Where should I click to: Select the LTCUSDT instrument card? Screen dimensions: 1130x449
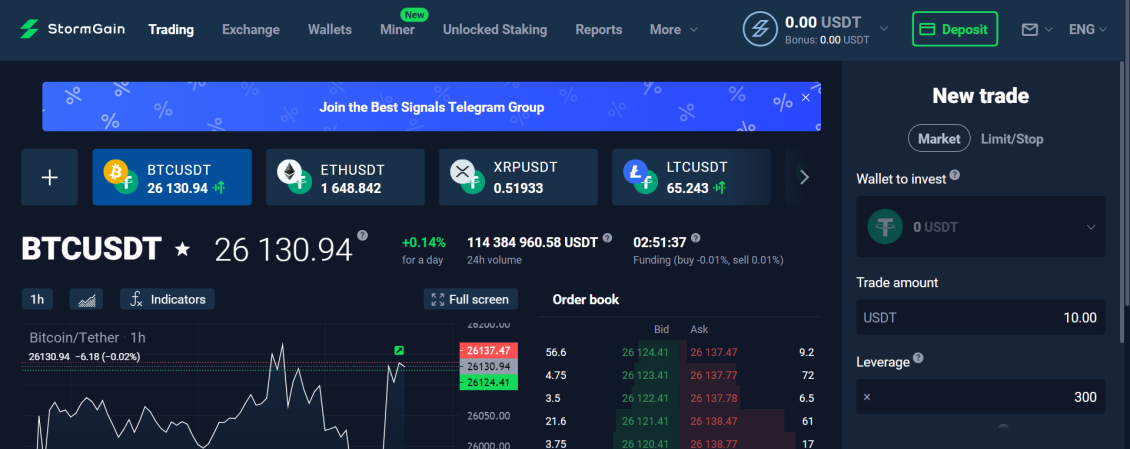pyautogui.click(x=691, y=177)
